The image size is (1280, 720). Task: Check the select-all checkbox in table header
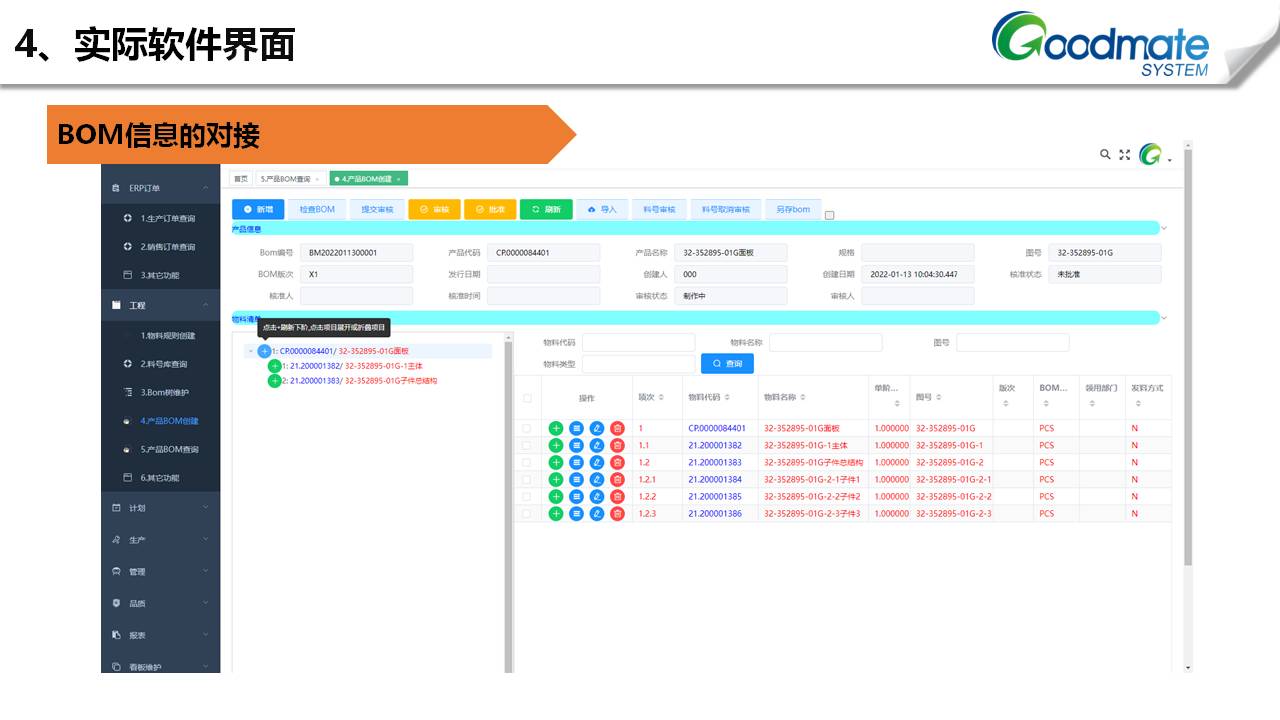[527, 398]
